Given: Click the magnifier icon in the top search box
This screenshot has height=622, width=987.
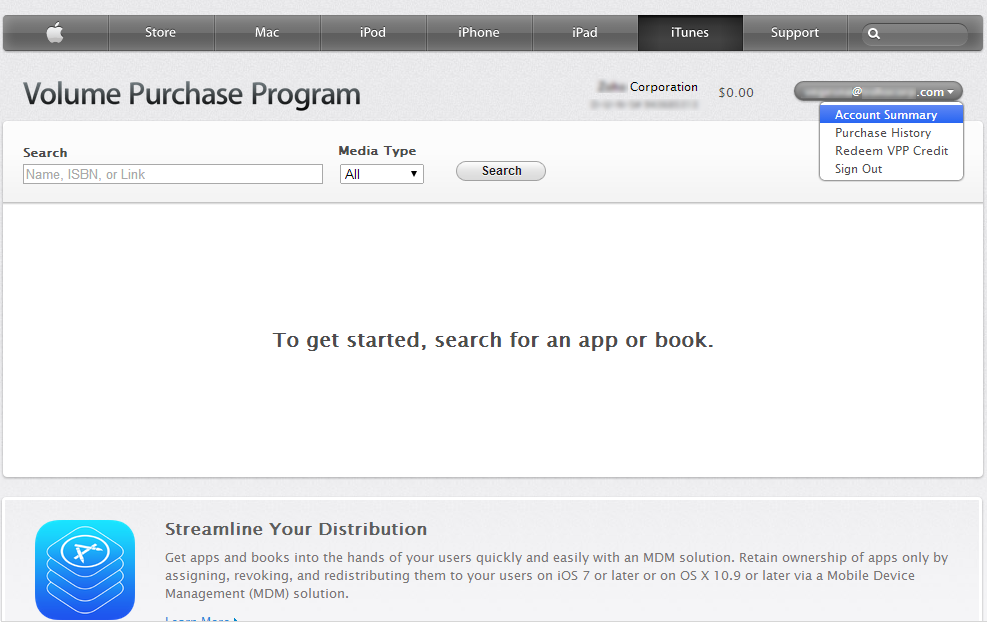Looking at the screenshot, I should tap(874, 33).
